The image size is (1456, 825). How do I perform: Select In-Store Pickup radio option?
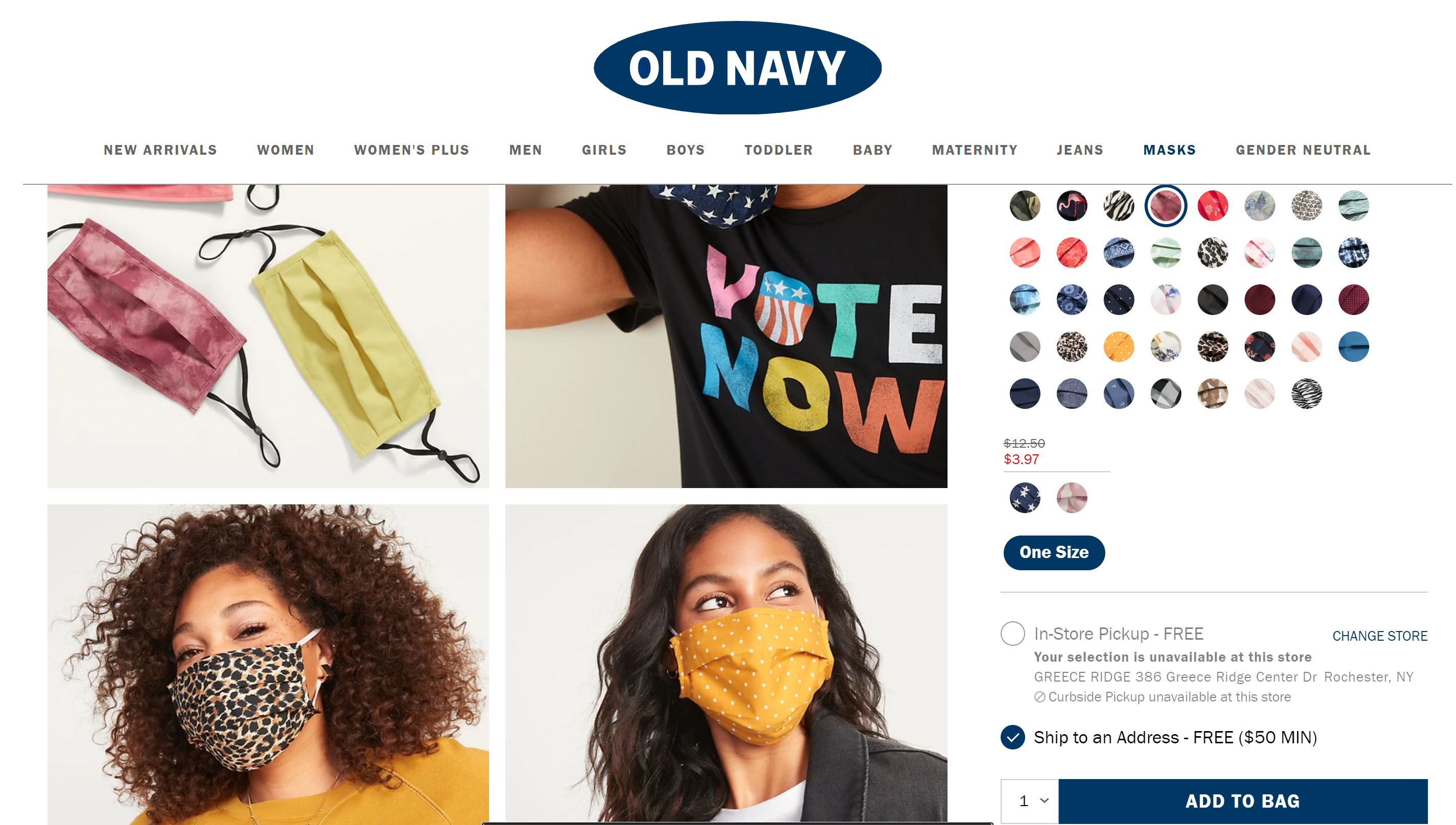[1012, 633]
